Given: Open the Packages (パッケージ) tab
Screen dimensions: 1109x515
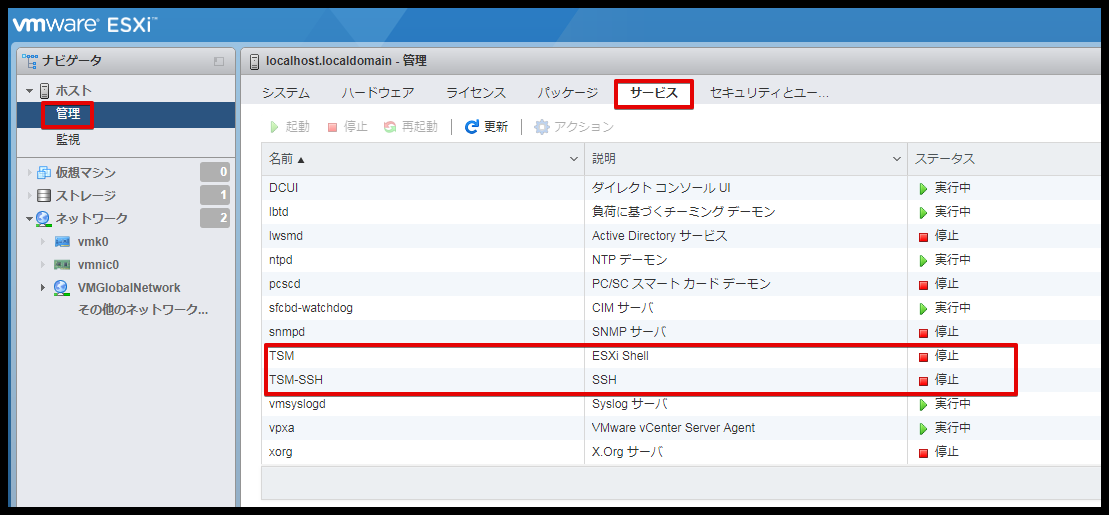Looking at the screenshot, I should pos(567,93).
